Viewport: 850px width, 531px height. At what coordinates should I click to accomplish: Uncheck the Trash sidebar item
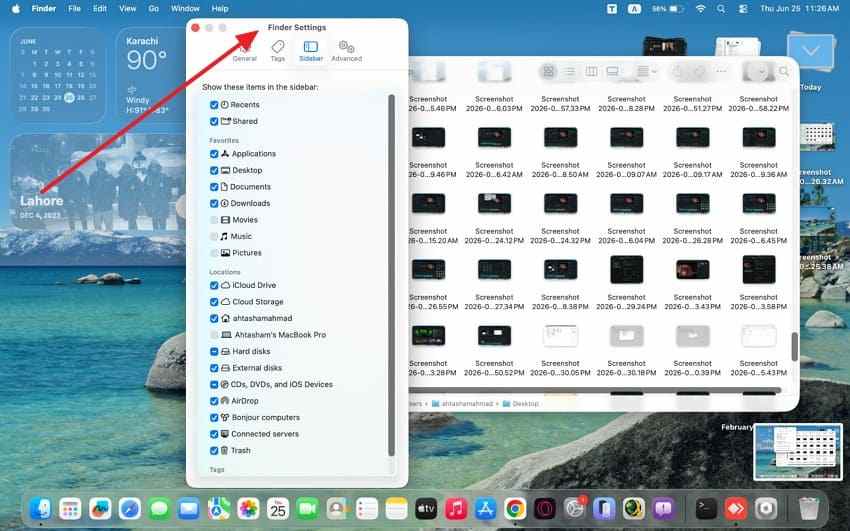pyautogui.click(x=214, y=451)
